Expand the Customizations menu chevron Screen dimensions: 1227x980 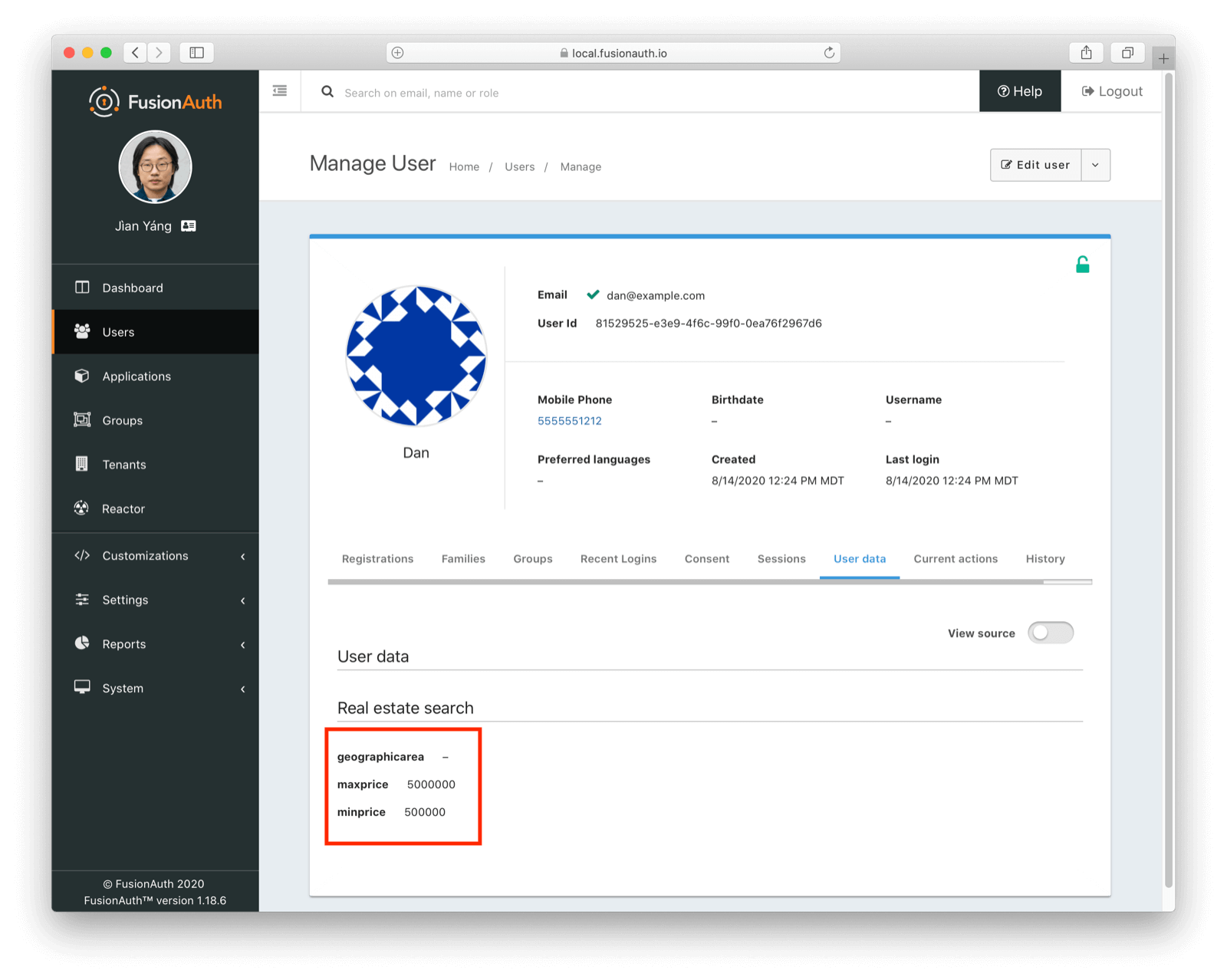243,557
